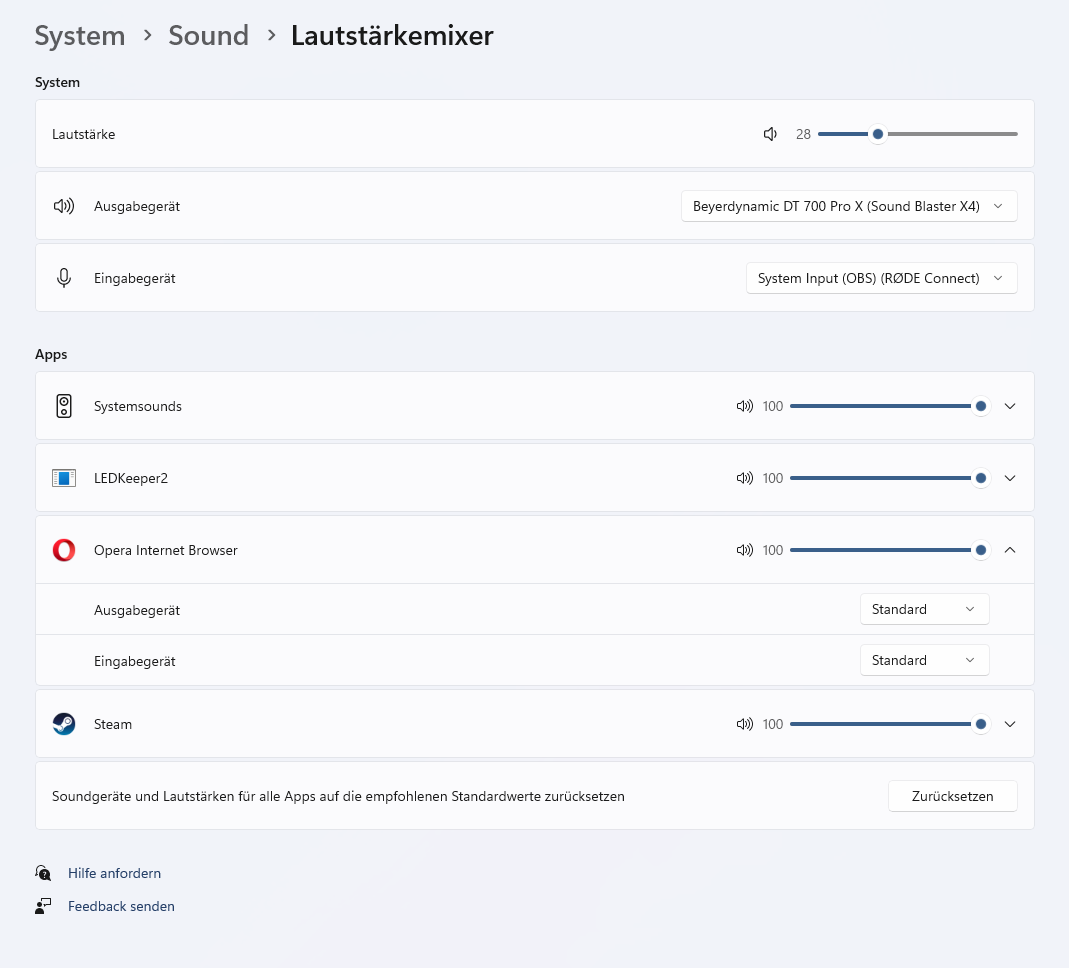Open the Eingabegerät System Input dropdown

tap(882, 278)
